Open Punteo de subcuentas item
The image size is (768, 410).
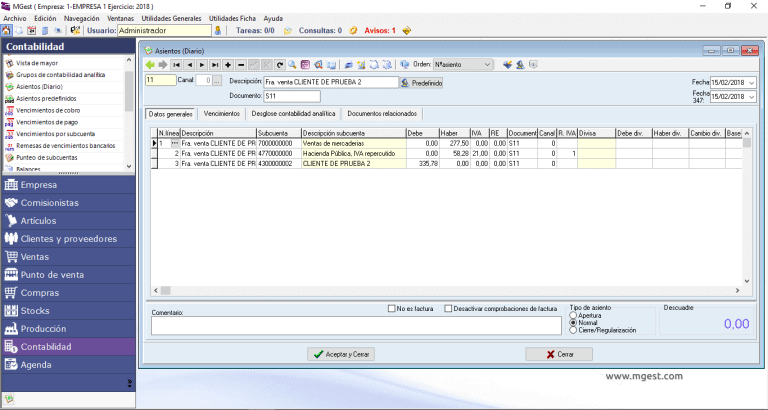coord(47,158)
